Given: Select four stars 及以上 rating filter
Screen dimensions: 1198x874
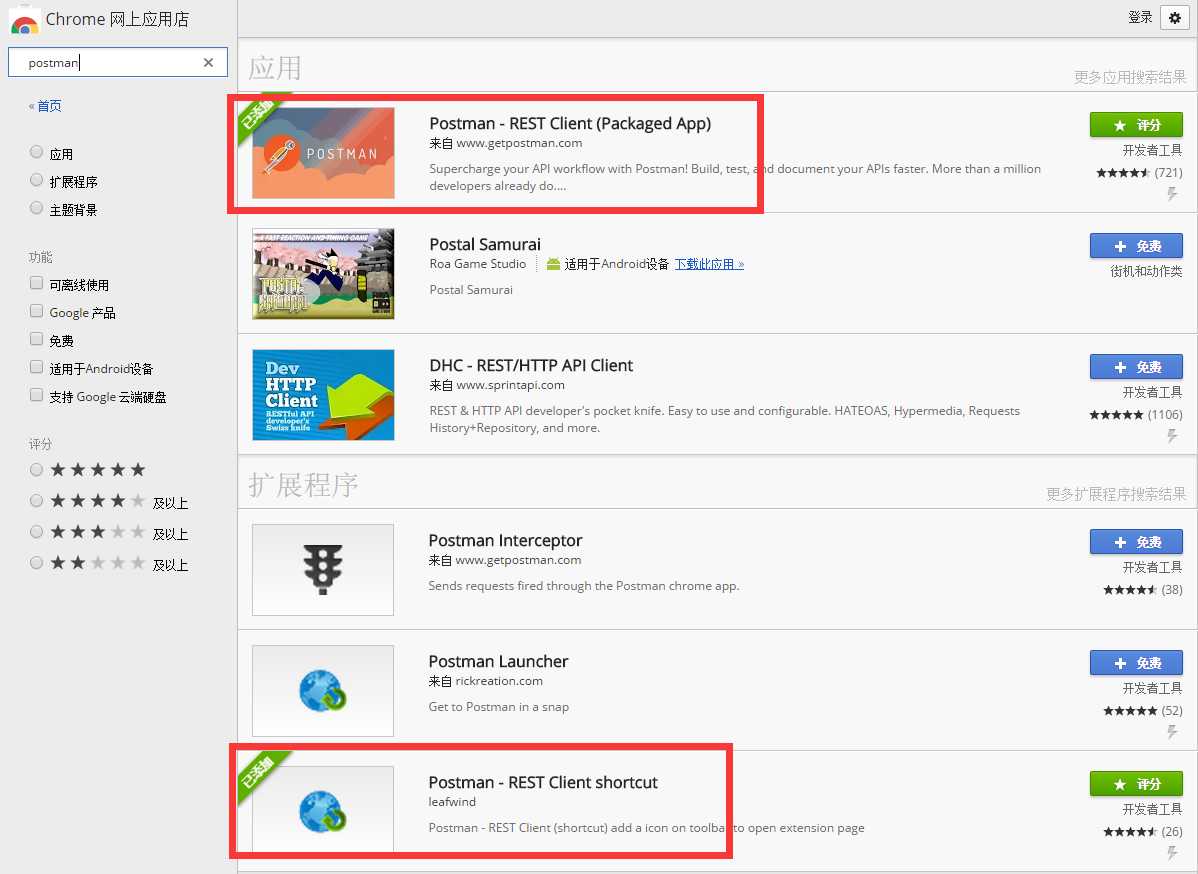Looking at the screenshot, I should [36, 501].
